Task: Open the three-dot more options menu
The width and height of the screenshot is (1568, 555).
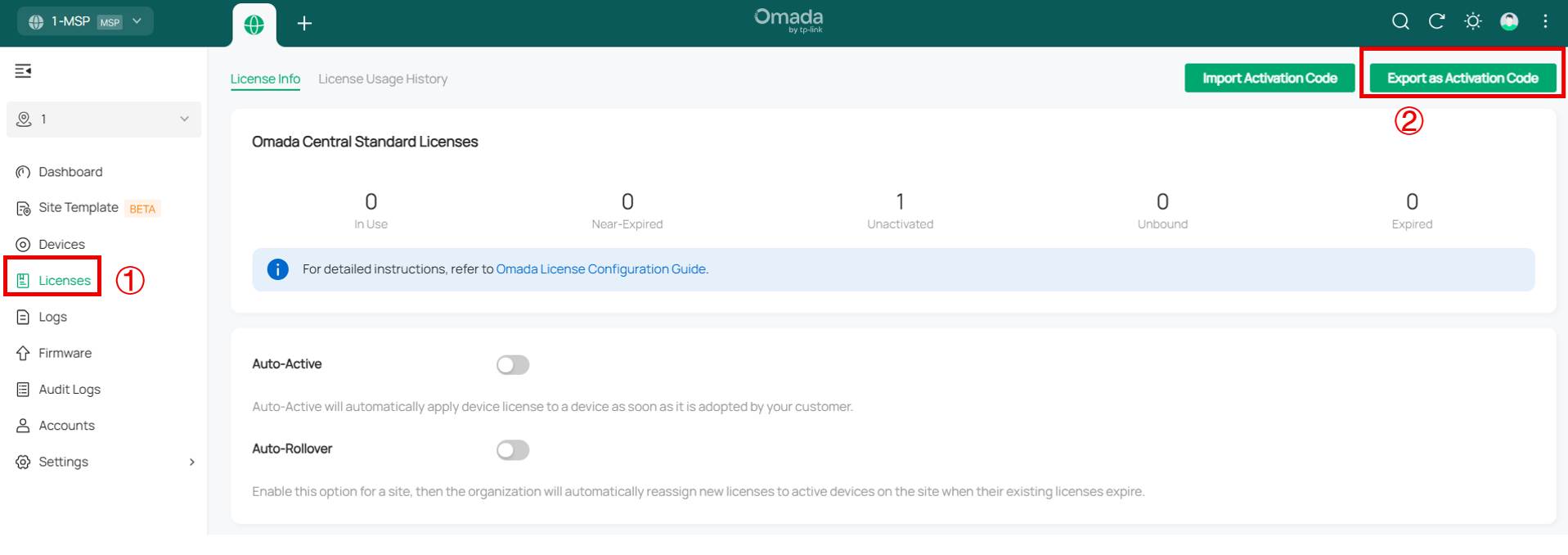Action: point(1545,22)
